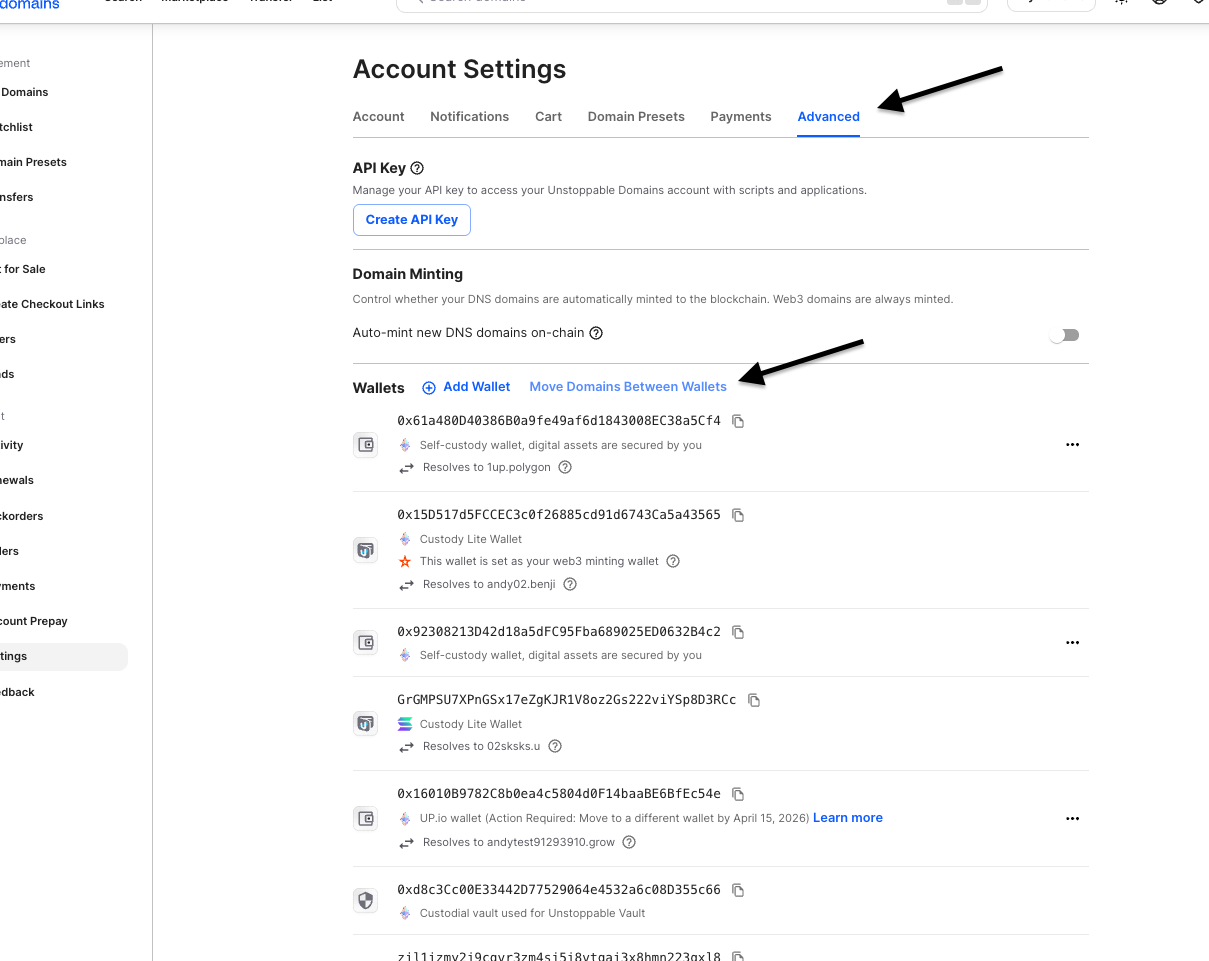Click the Account Settings heading

pos(460,70)
